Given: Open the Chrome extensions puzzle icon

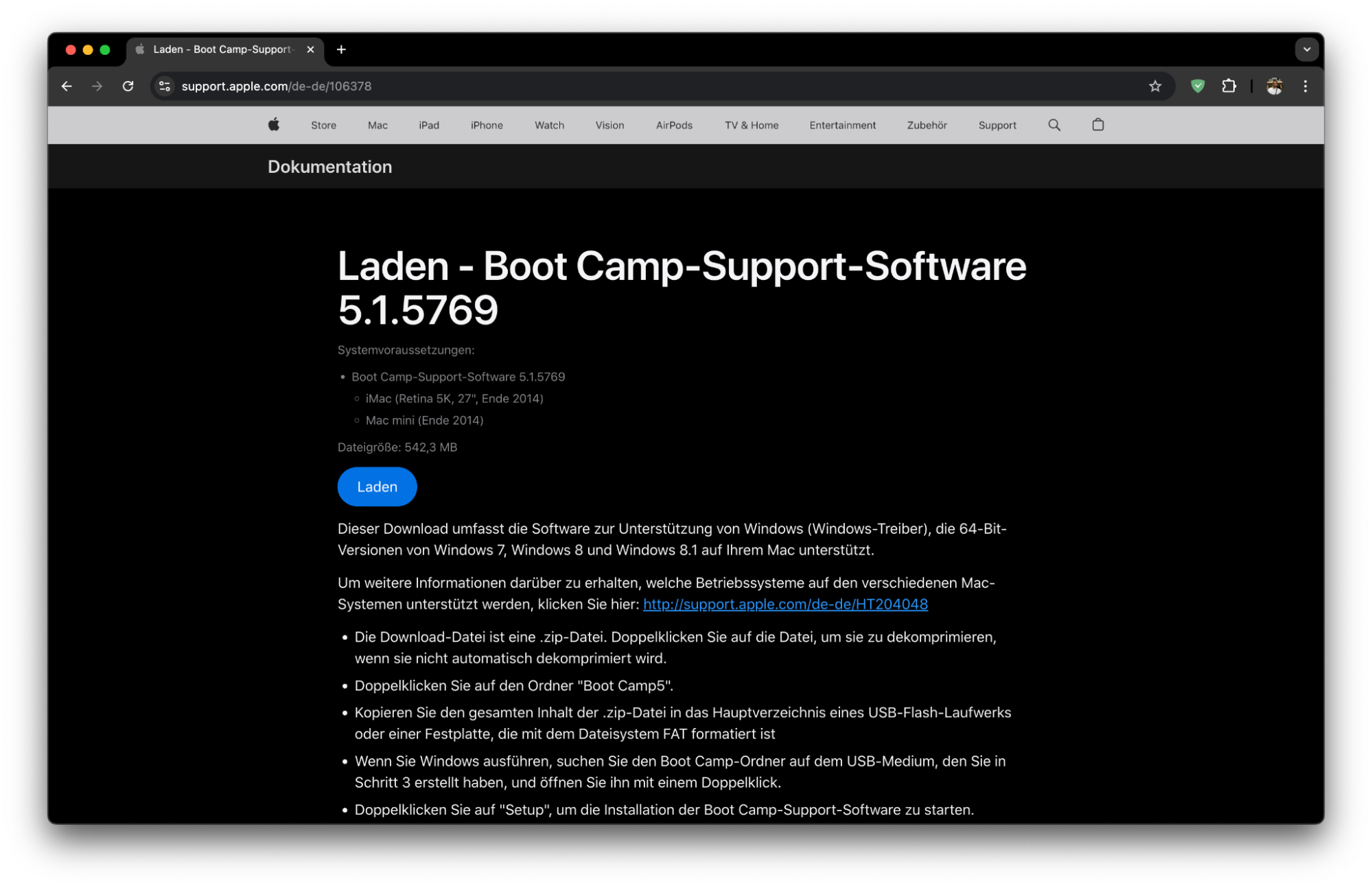Looking at the screenshot, I should 1229,86.
